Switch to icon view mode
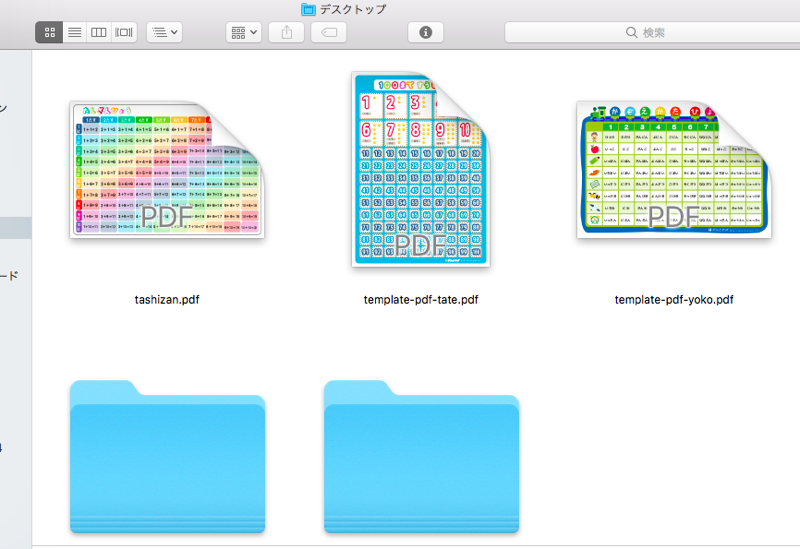 click(49, 32)
